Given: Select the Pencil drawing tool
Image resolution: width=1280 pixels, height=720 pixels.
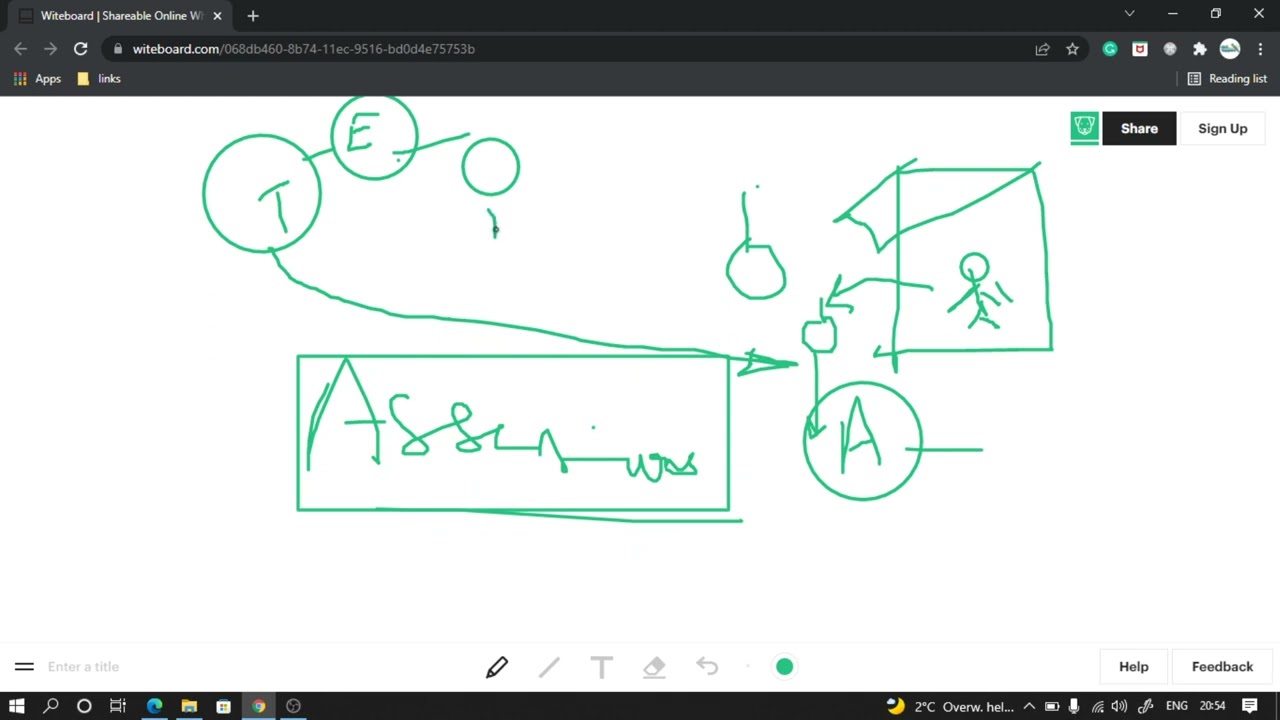Looking at the screenshot, I should tap(497, 667).
